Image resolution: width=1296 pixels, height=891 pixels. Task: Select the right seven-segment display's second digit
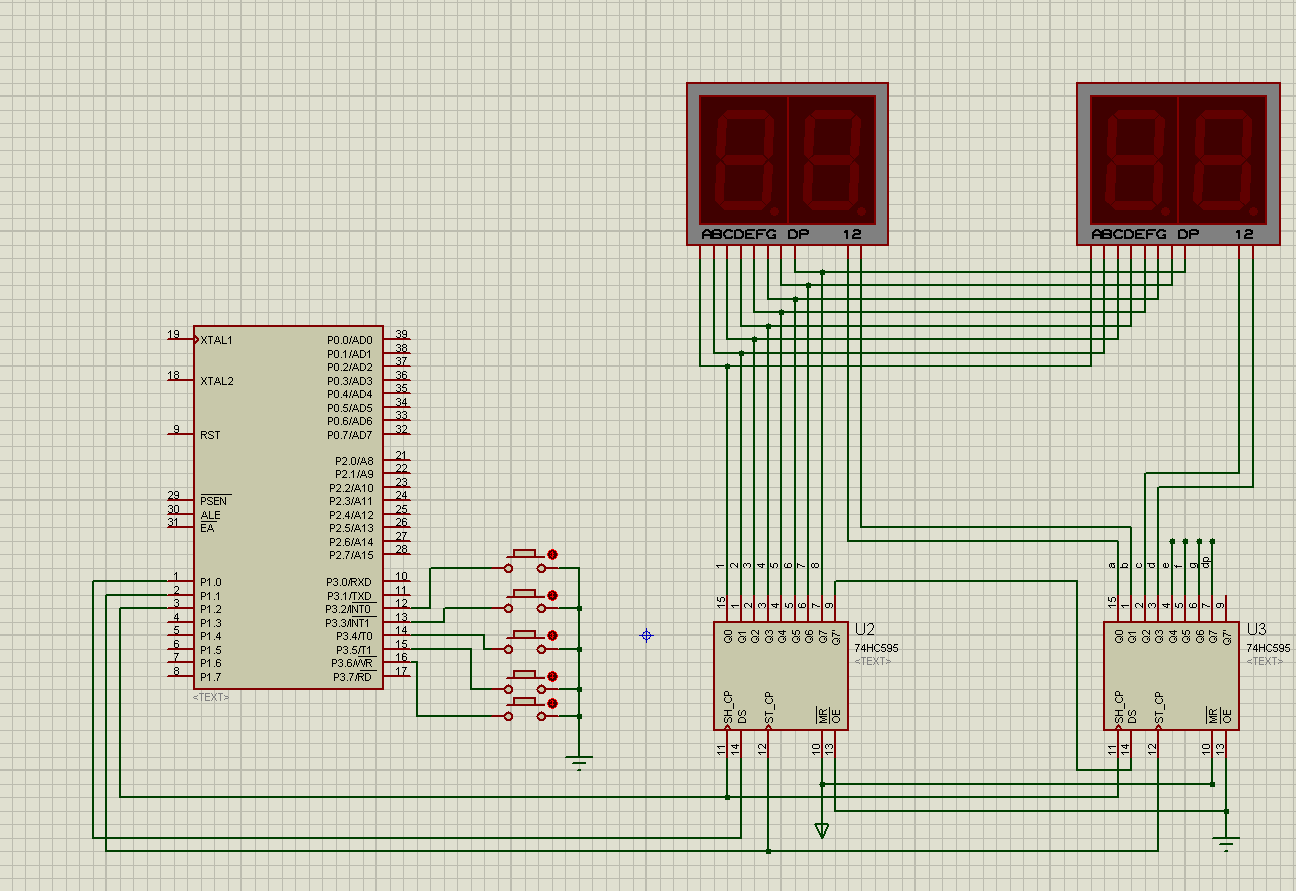[1222, 159]
